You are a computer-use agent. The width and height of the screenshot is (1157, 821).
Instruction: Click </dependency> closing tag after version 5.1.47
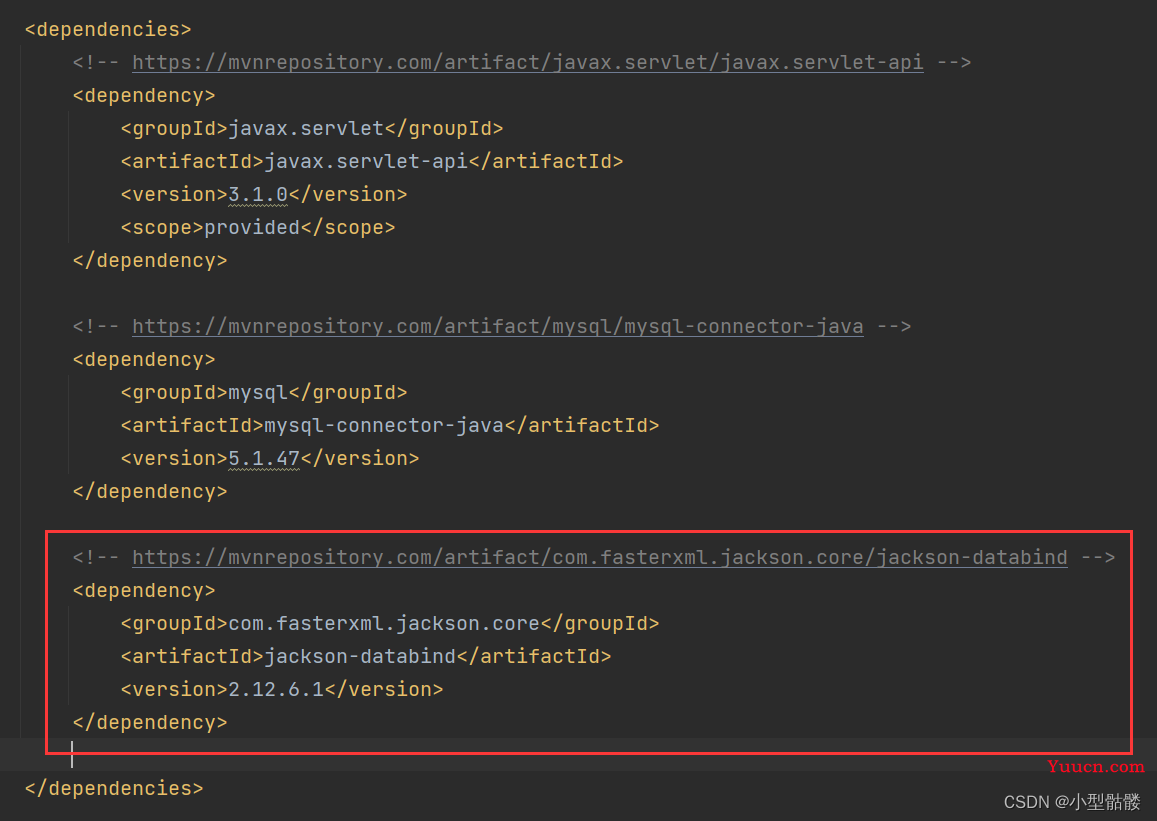(150, 492)
